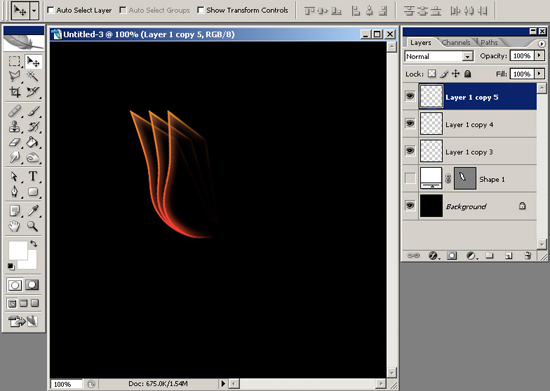The image size is (550, 391).
Task: Show the Shape 1 layer
Action: pos(410,178)
